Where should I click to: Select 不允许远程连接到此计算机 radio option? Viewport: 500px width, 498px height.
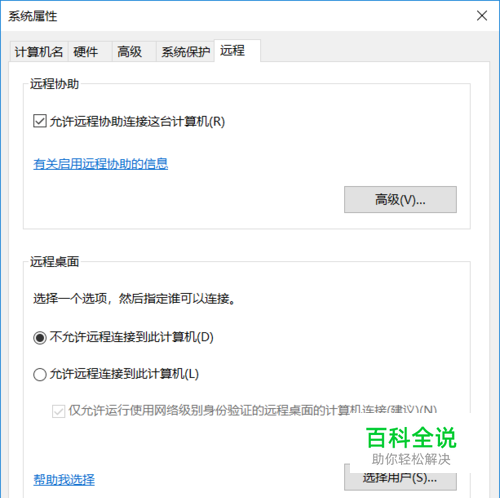coord(40,338)
